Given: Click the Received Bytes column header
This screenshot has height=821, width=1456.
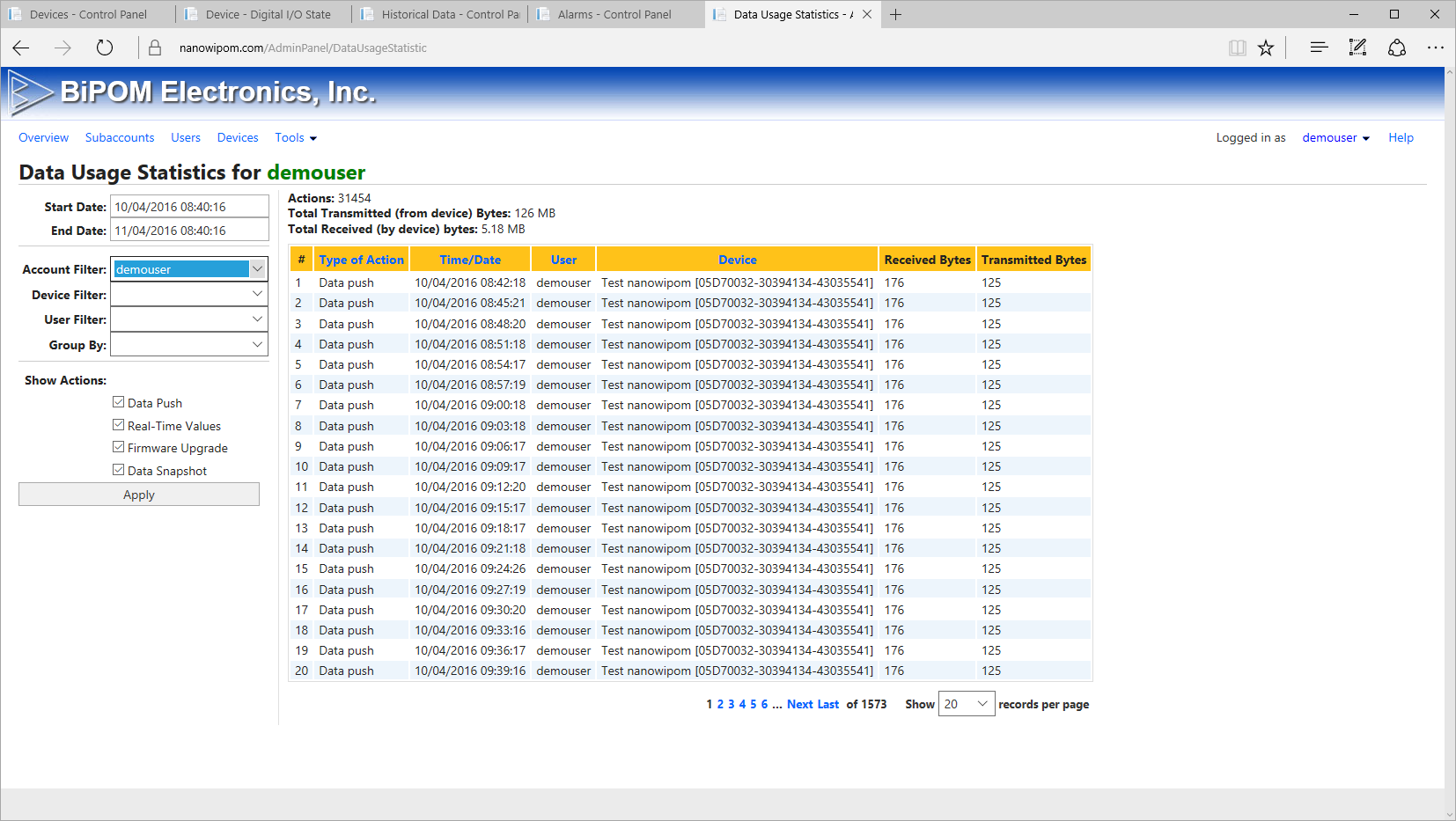Looking at the screenshot, I should click(927, 260).
